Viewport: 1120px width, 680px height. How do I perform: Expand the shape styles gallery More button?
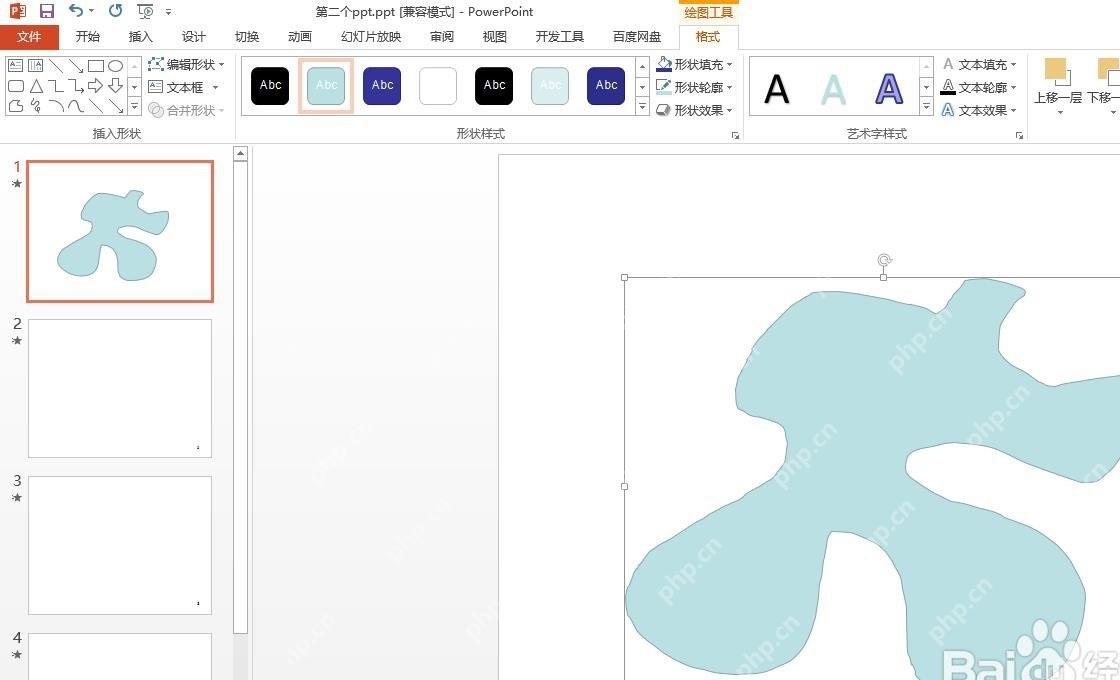(642, 107)
